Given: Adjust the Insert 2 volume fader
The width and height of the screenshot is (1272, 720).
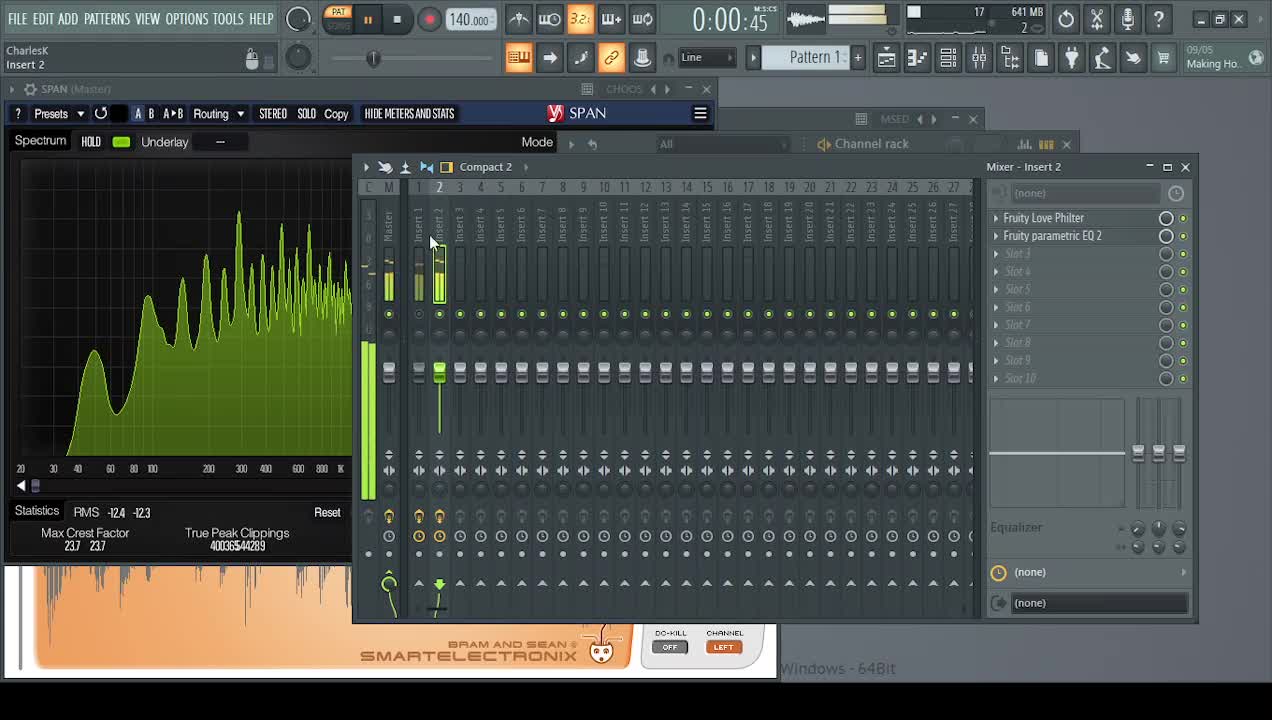Looking at the screenshot, I should point(439,372).
